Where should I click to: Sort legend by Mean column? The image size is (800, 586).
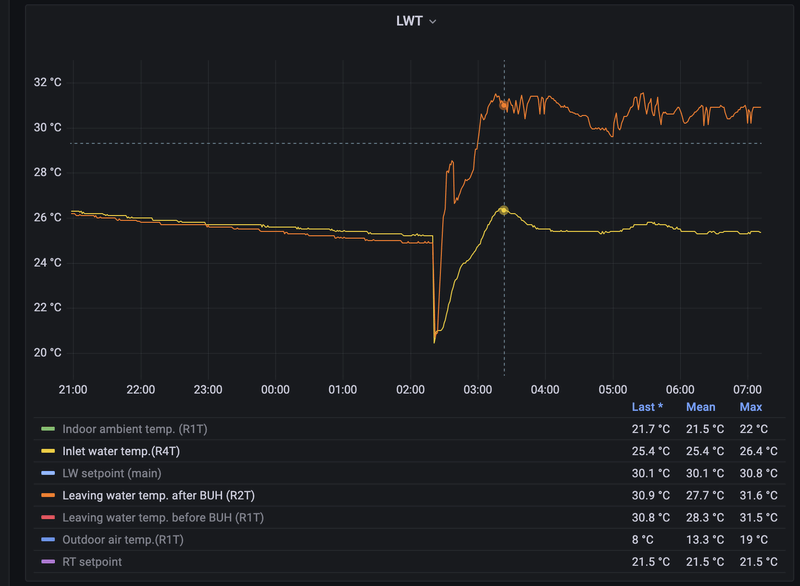(x=700, y=407)
